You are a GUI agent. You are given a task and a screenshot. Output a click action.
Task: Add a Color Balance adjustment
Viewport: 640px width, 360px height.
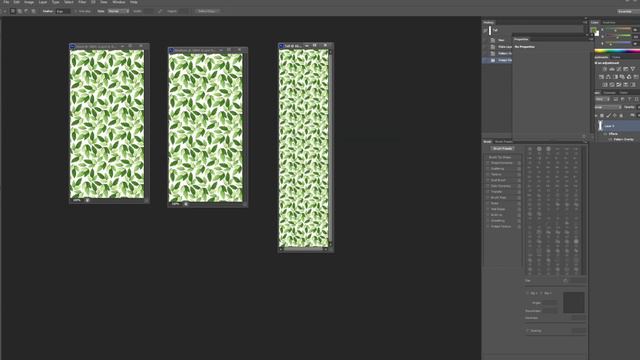(608, 77)
